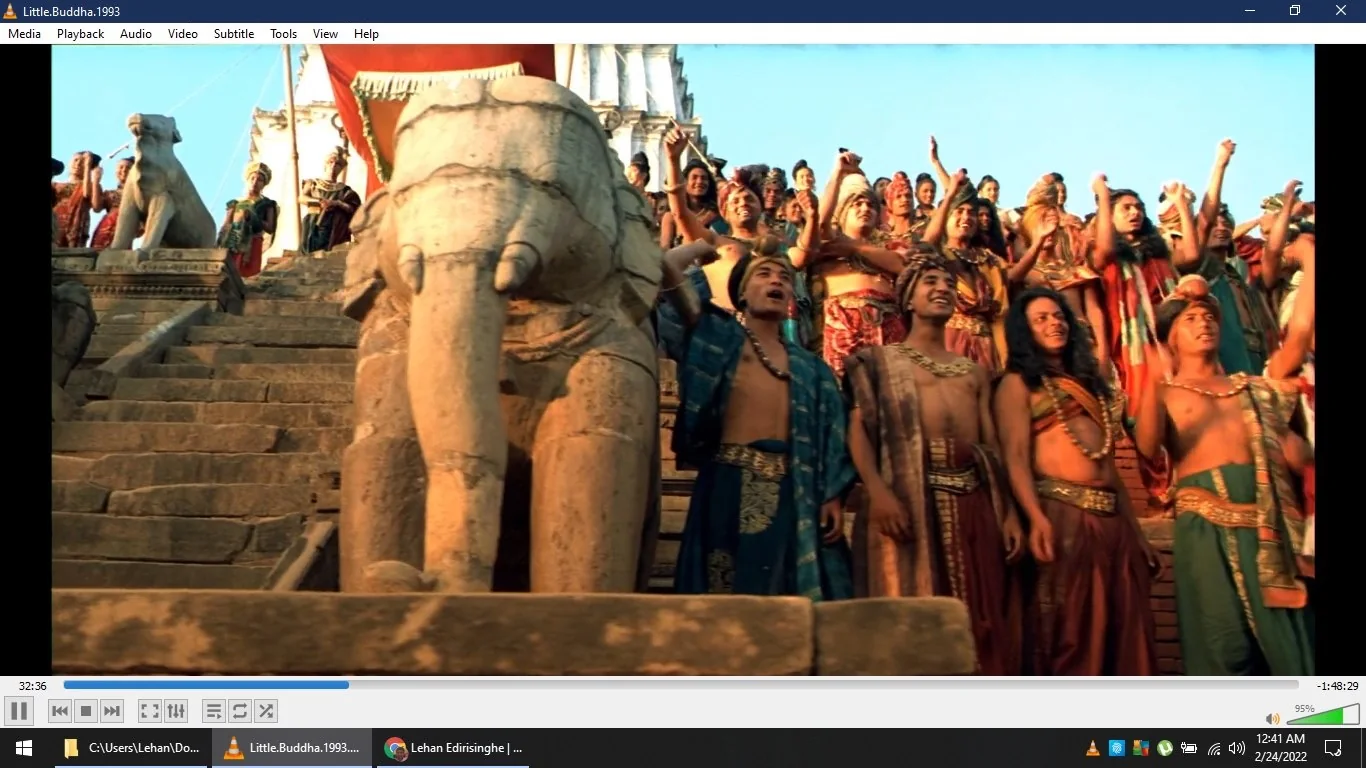The width and height of the screenshot is (1366, 768).
Task: Open the fingerprint tray icon
Action: 1117,748
